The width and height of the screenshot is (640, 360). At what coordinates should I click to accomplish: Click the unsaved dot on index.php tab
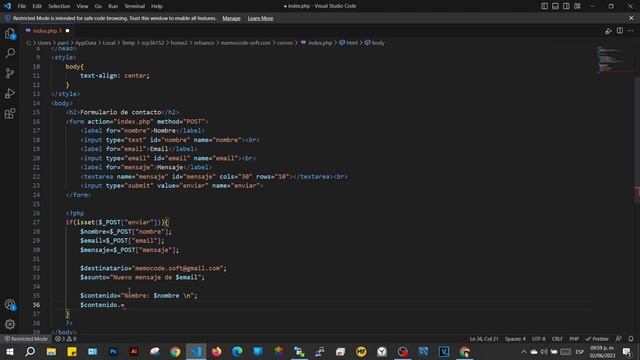tap(67, 31)
